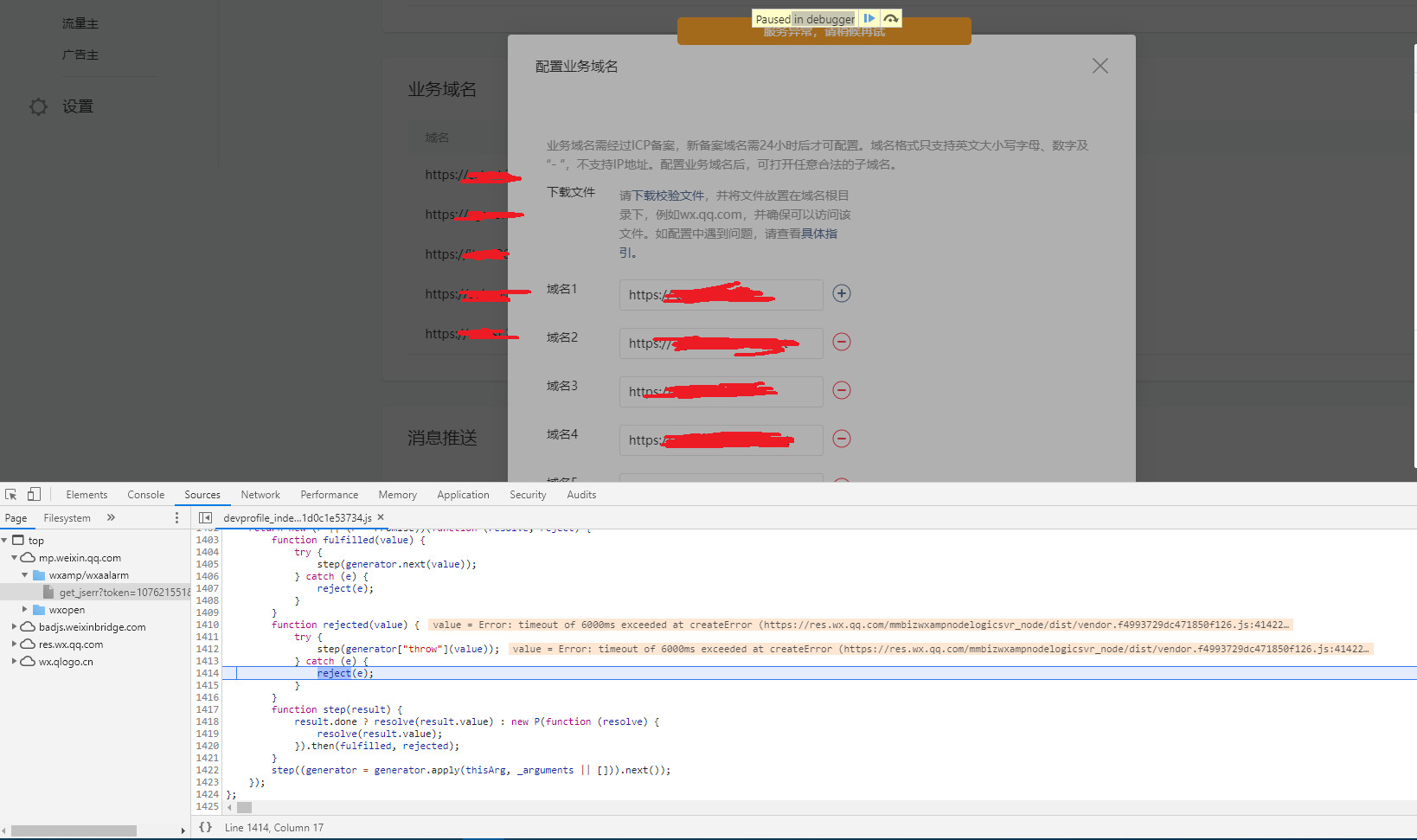Viewport: 1417px width, 840px height.
Task: Click the 下载校验文件 link
Action: click(669, 196)
